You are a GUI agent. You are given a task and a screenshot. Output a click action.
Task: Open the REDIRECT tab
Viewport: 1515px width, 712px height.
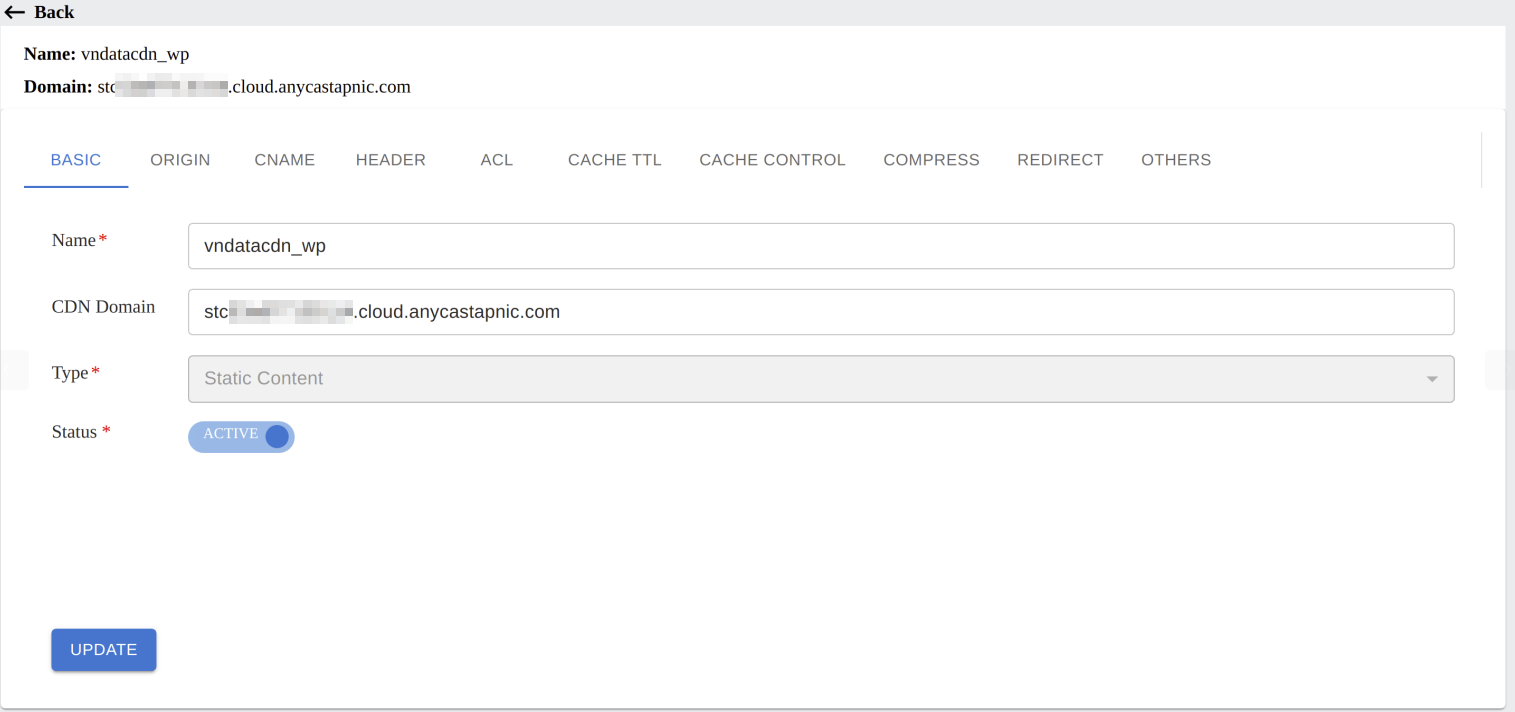coord(1060,160)
